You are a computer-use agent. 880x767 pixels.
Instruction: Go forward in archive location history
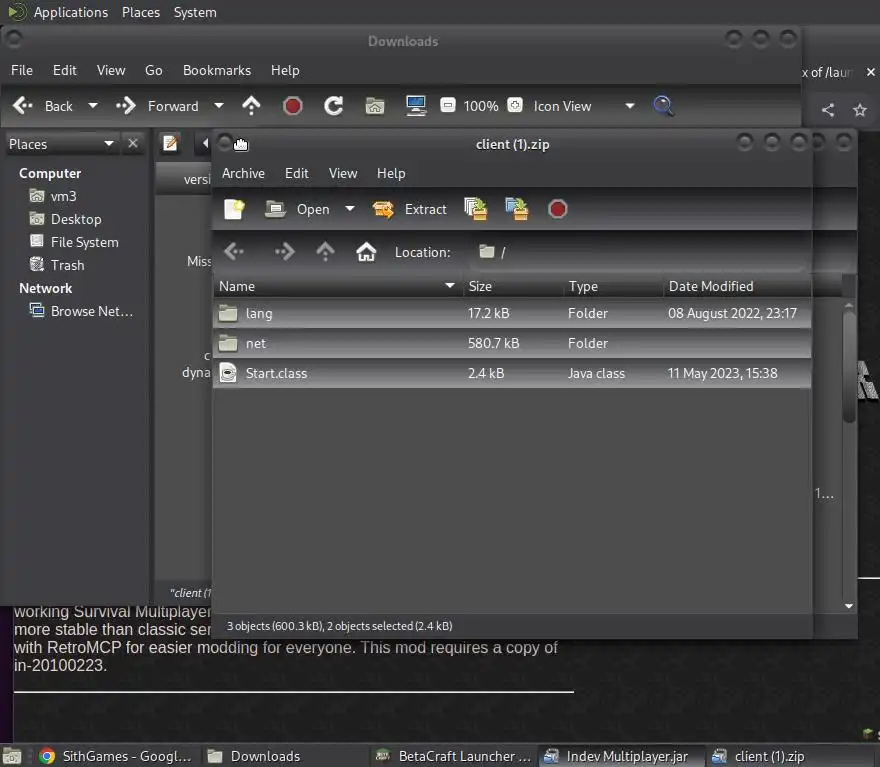pyautogui.click(x=284, y=252)
